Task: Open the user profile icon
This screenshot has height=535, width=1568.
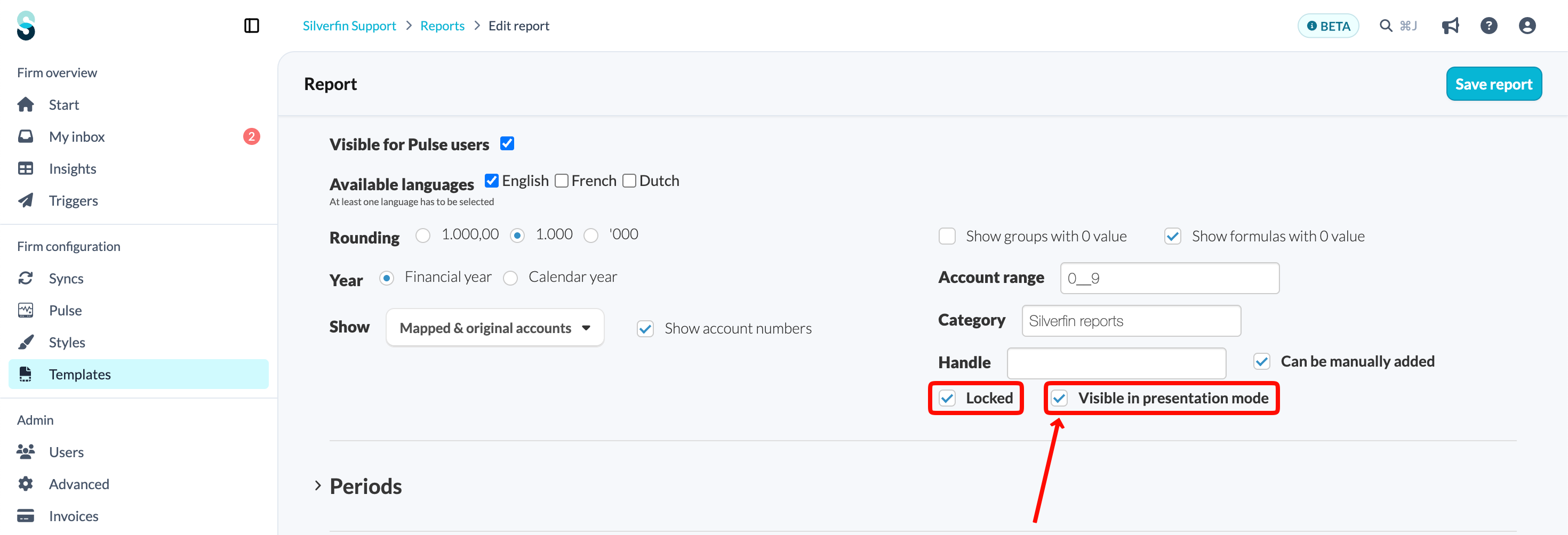Action: (x=1527, y=26)
